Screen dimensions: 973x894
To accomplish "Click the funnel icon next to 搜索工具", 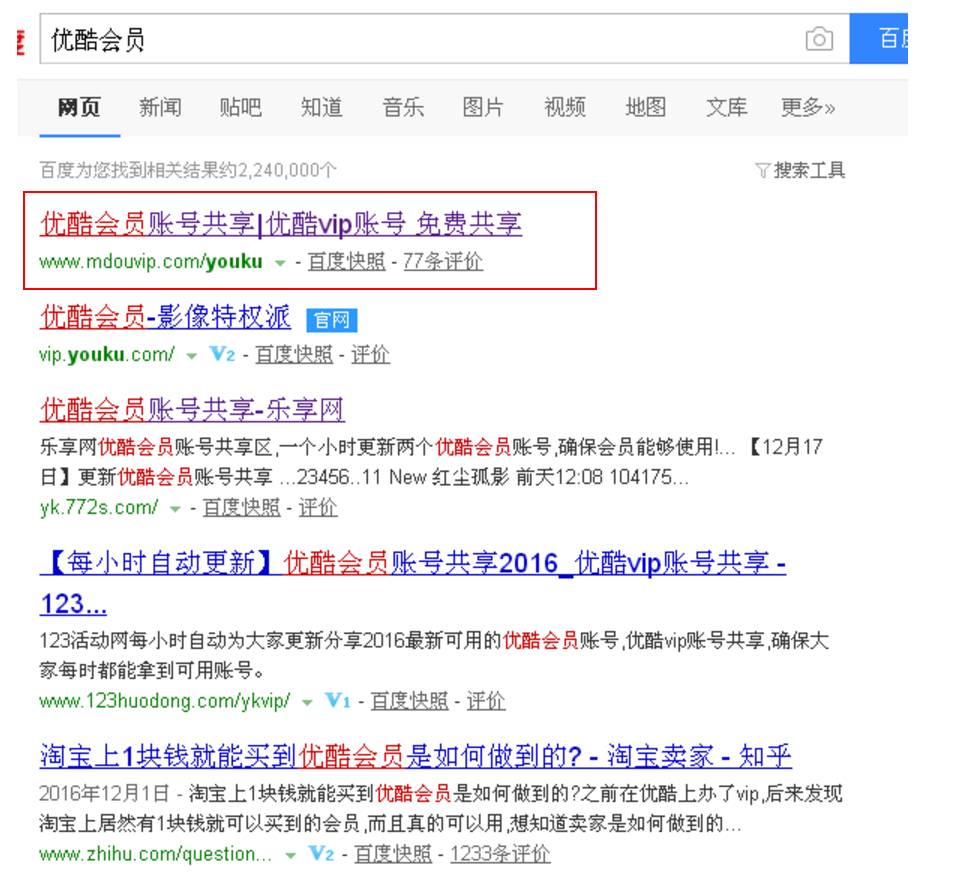I will (764, 170).
